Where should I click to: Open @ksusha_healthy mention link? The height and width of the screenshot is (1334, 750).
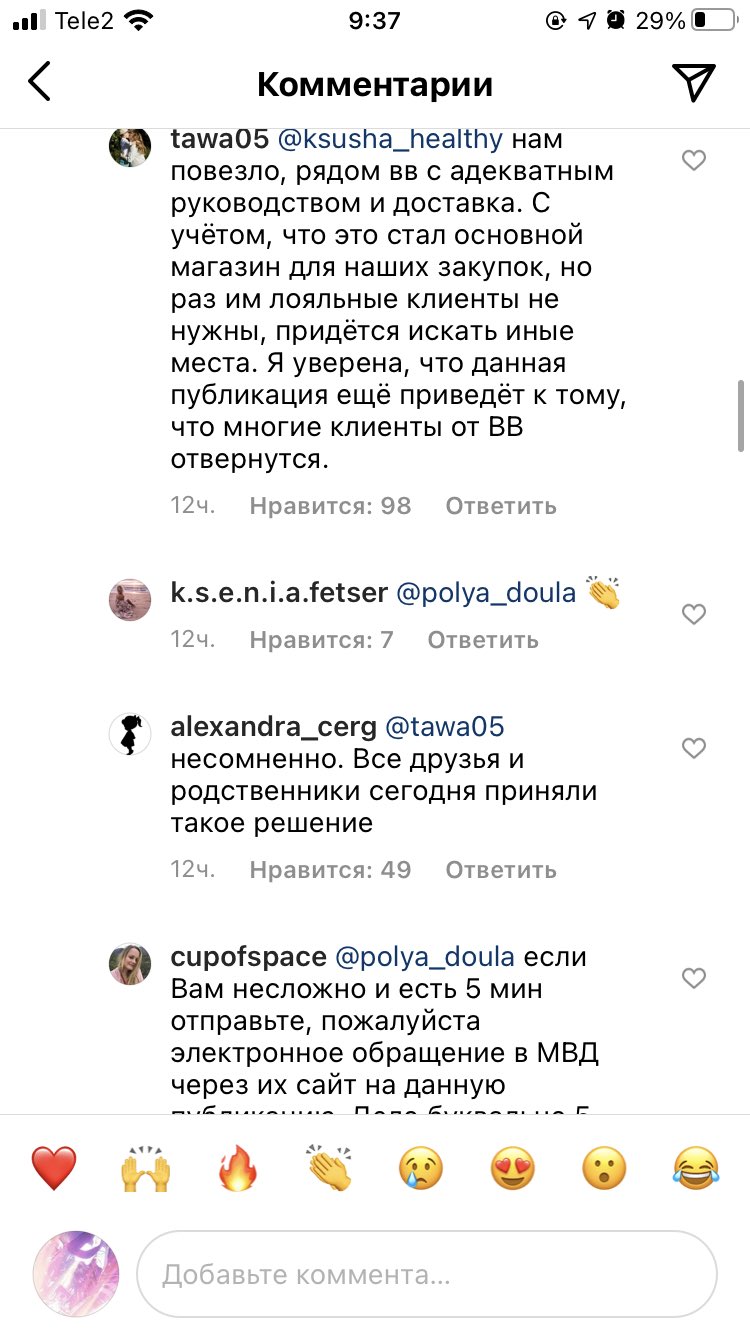pos(389,140)
